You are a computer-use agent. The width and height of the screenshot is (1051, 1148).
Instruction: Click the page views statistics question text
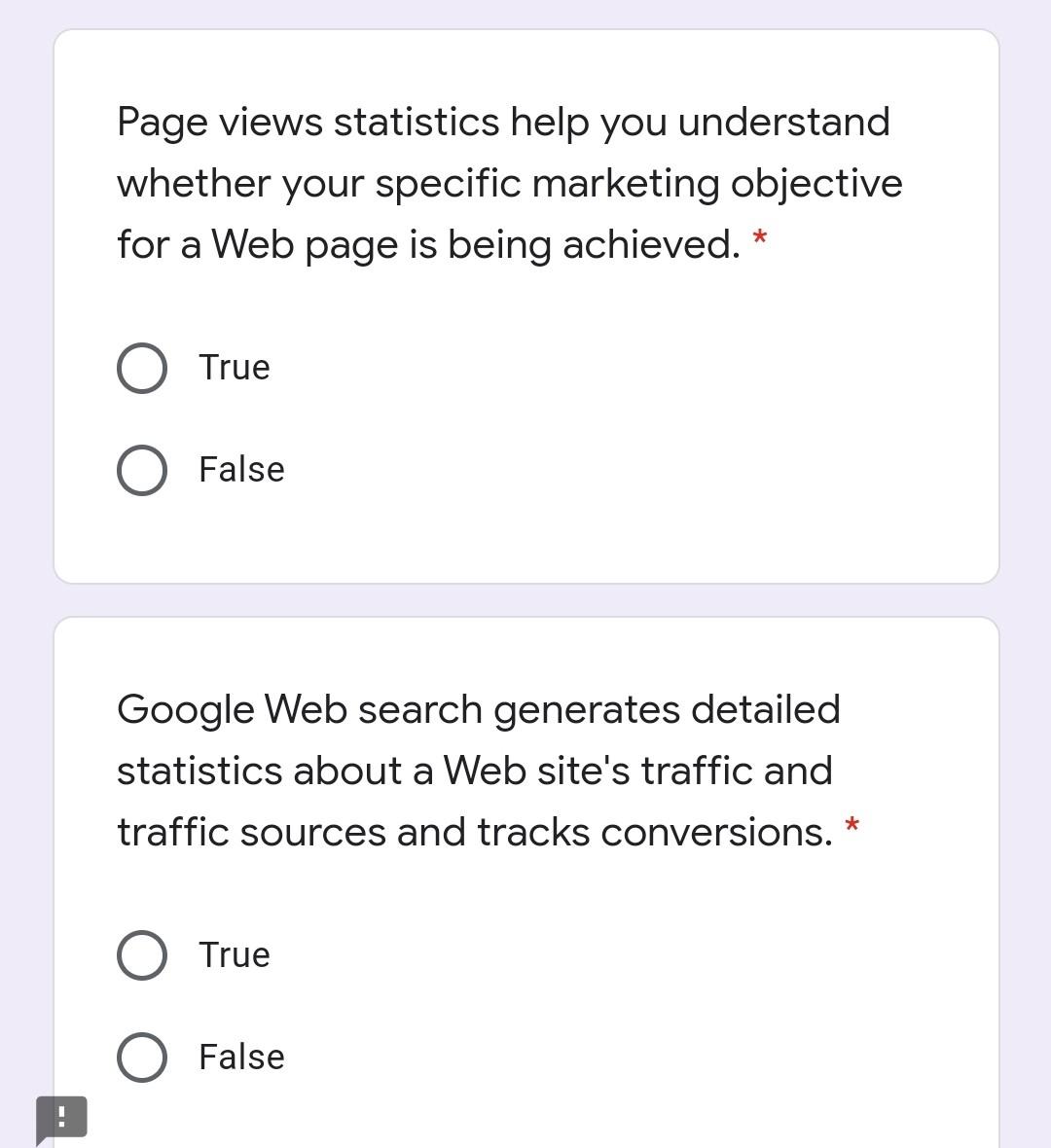click(506, 182)
